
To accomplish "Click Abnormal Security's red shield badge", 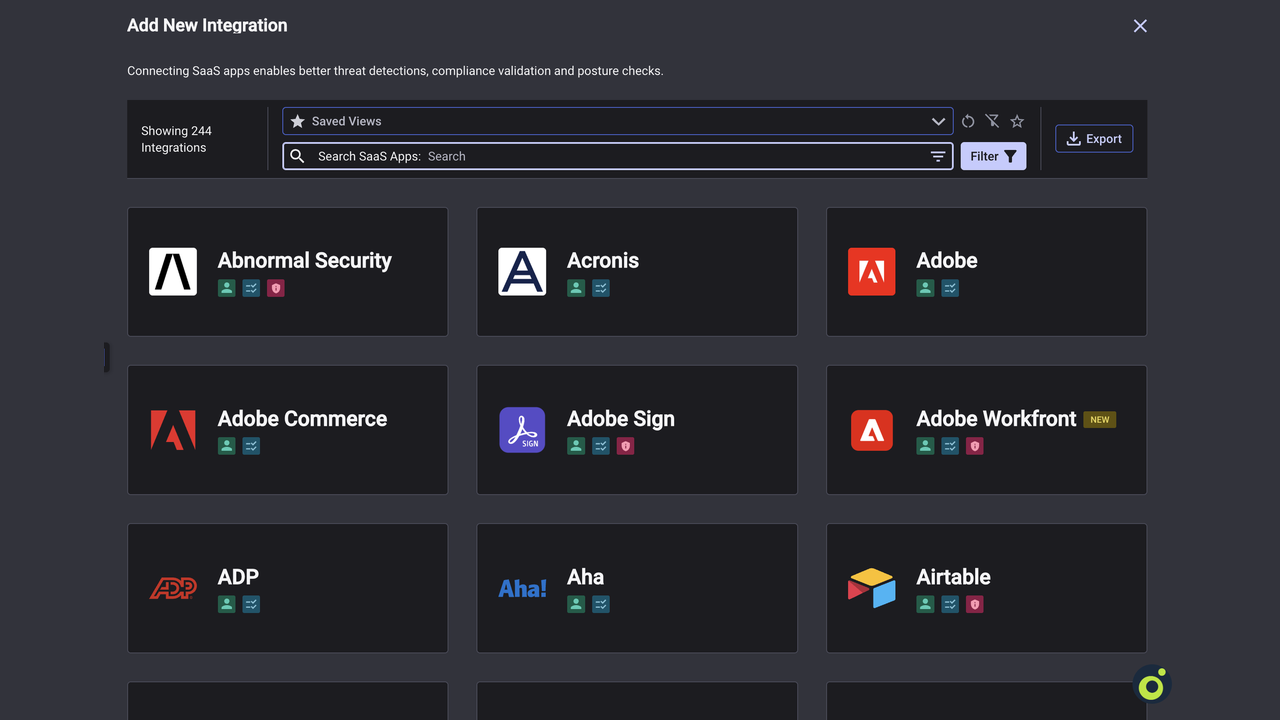I will (x=276, y=288).
